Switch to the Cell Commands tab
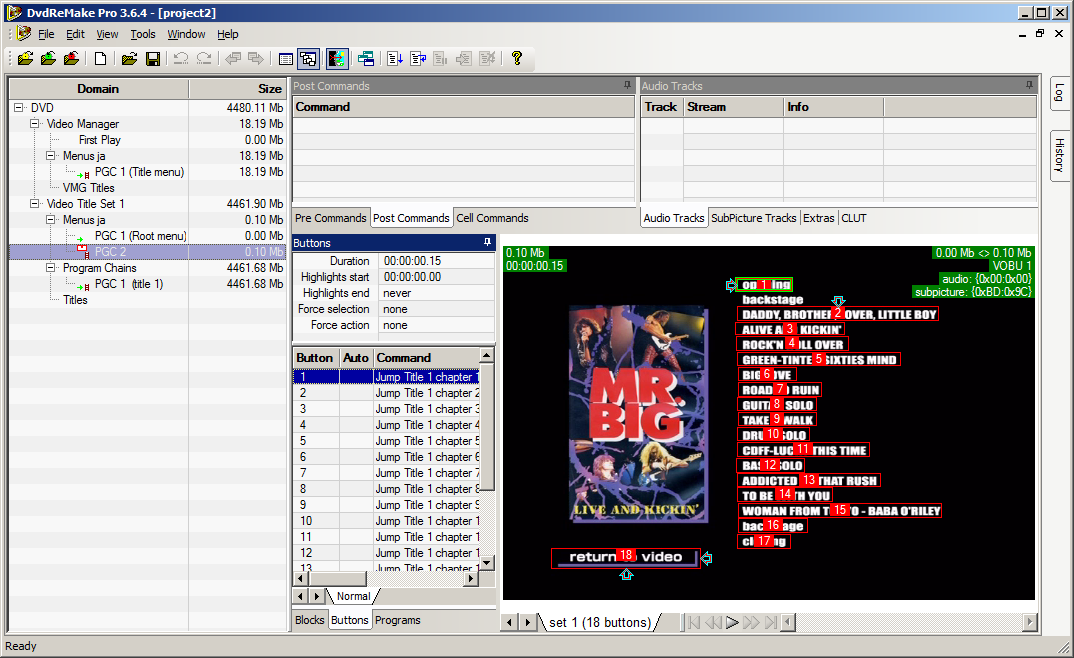This screenshot has width=1074, height=658. (492, 218)
